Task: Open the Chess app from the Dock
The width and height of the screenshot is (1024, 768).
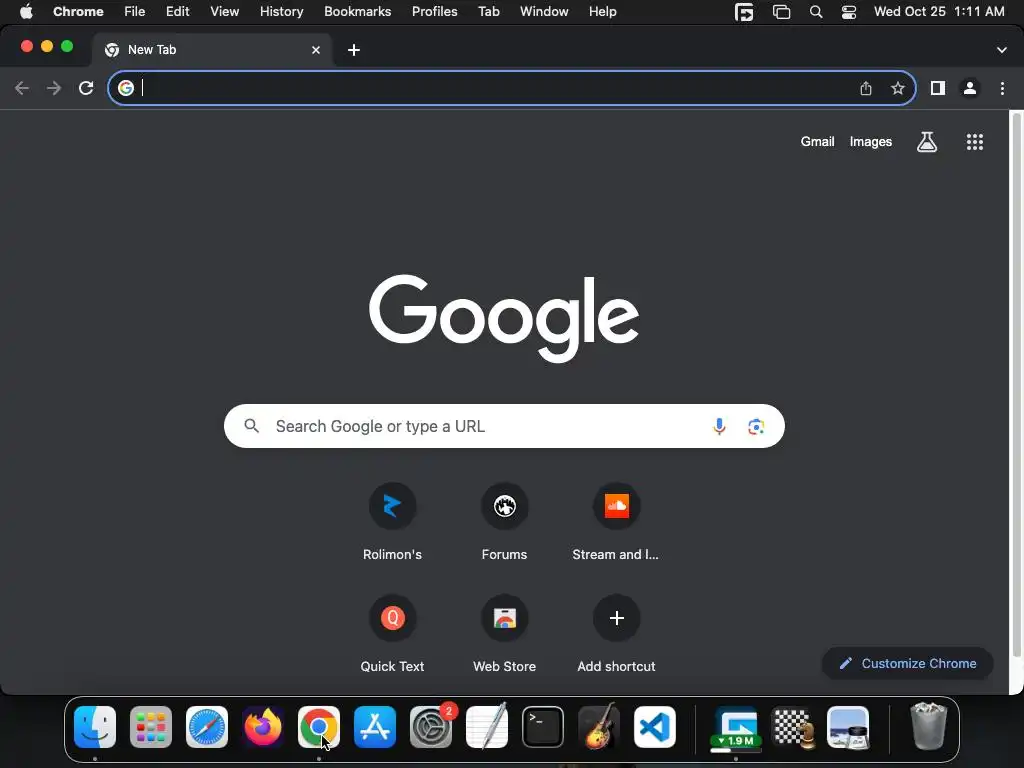Action: tap(792, 727)
